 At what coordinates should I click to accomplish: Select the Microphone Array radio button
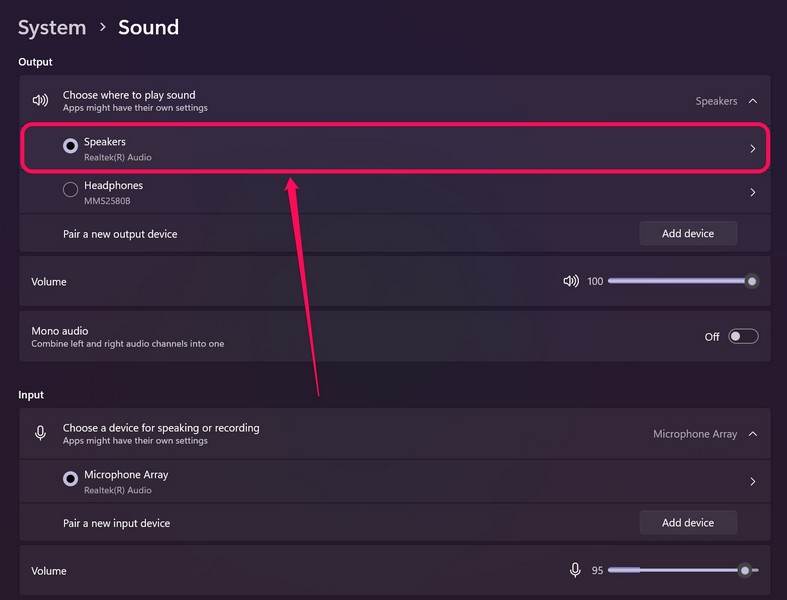pos(71,479)
